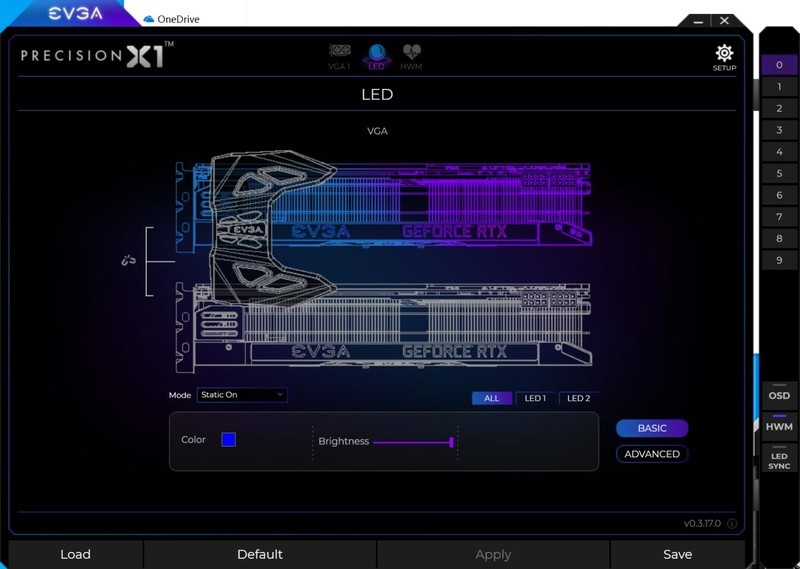Click the Brightness slider handle
The width and height of the screenshot is (800, 569).
tap(451, 442)
